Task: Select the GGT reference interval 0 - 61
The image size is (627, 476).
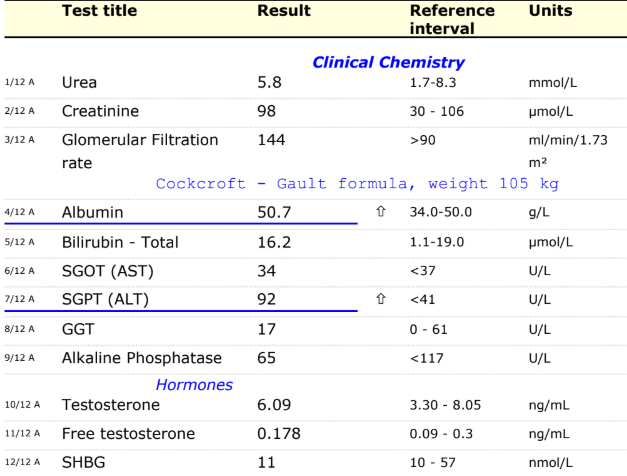Action: [x=428, y=330]
